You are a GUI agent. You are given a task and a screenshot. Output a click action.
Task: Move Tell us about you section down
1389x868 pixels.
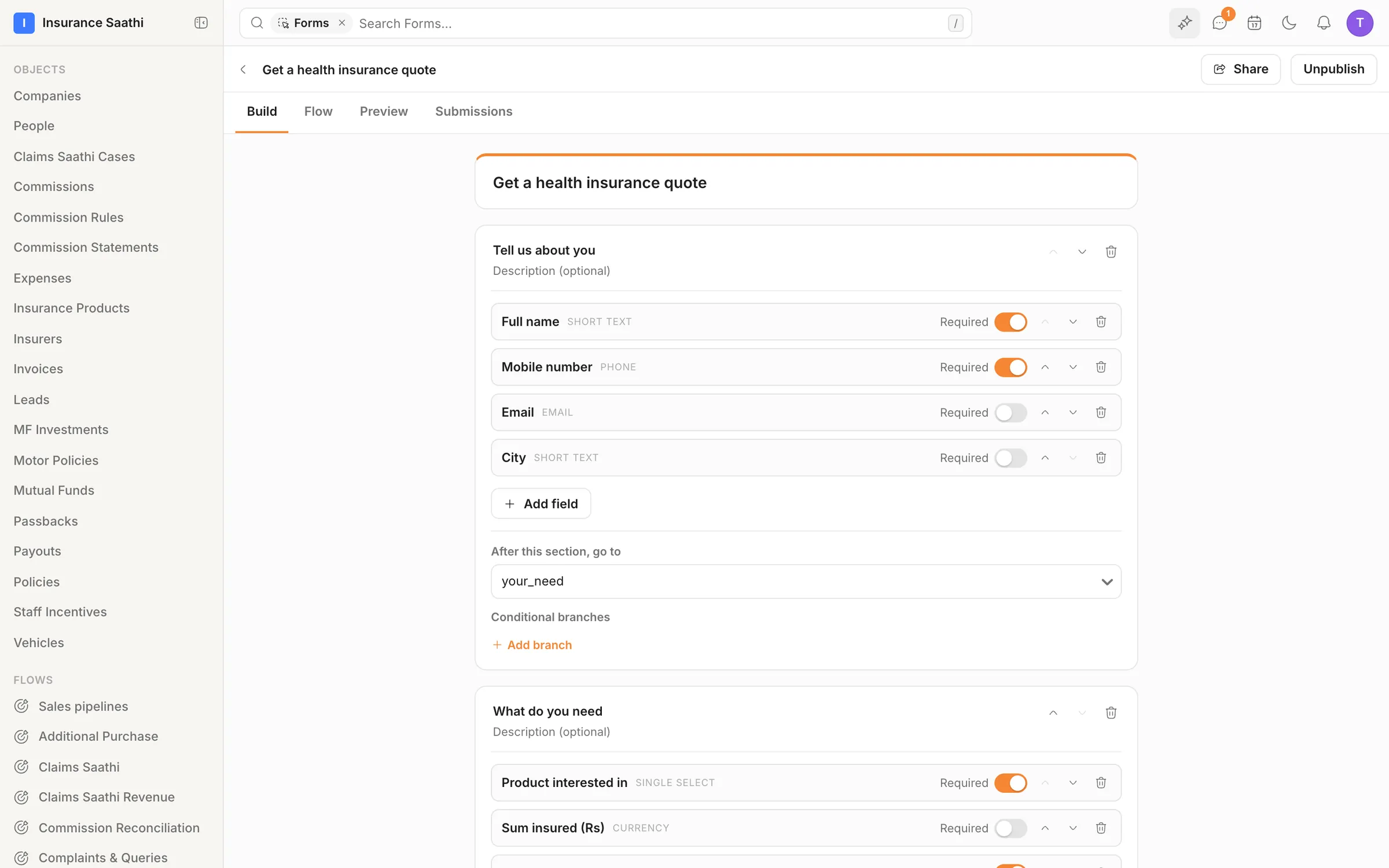tap(1082, 252)
